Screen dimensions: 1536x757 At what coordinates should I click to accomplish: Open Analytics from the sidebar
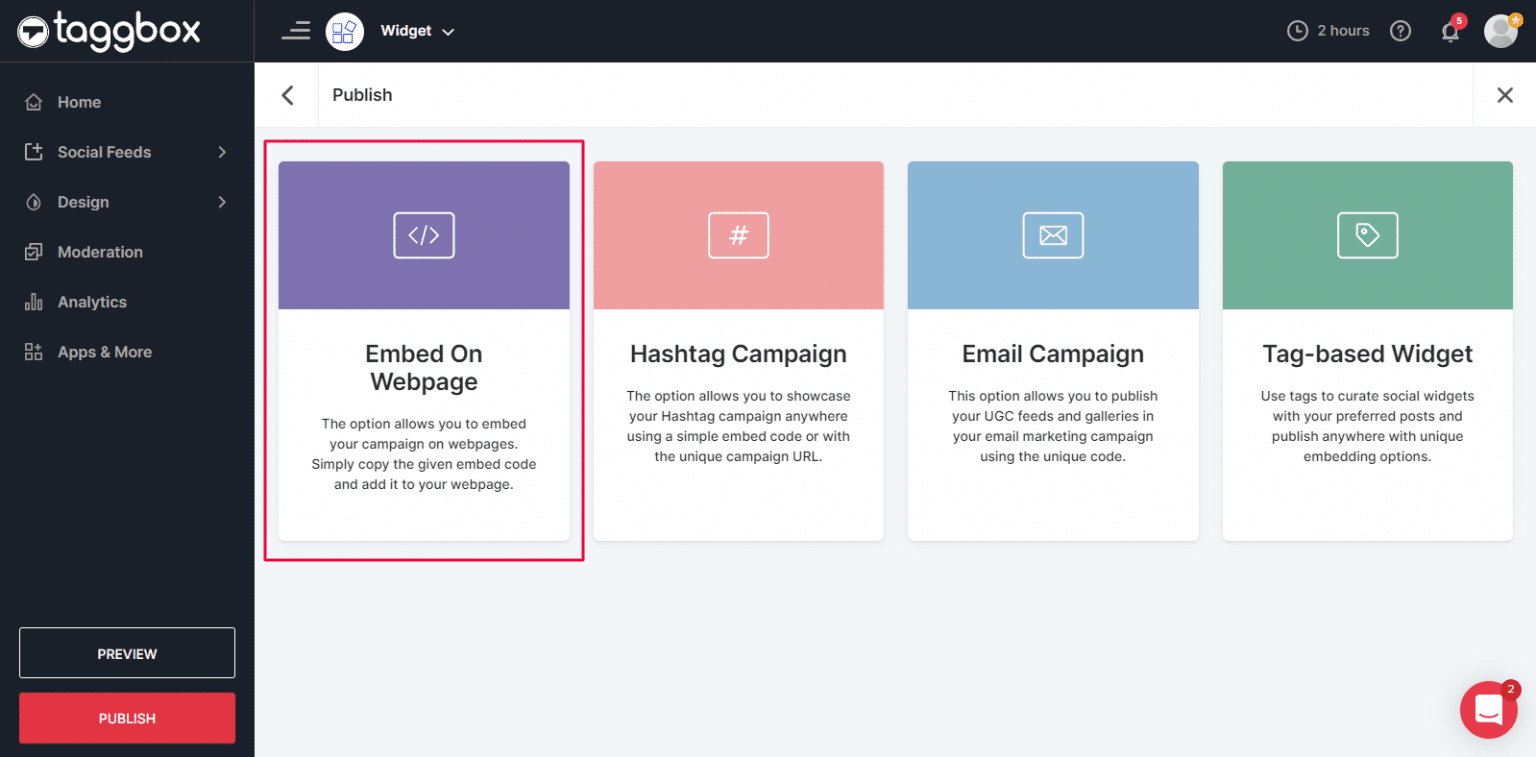coord(92,301)
